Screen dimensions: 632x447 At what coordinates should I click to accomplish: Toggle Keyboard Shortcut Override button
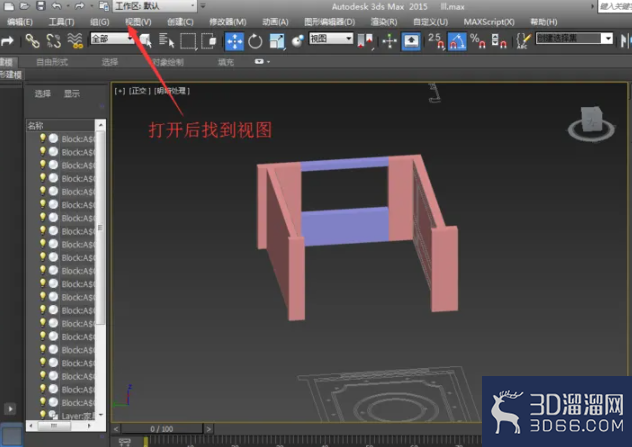pos(411,41)
